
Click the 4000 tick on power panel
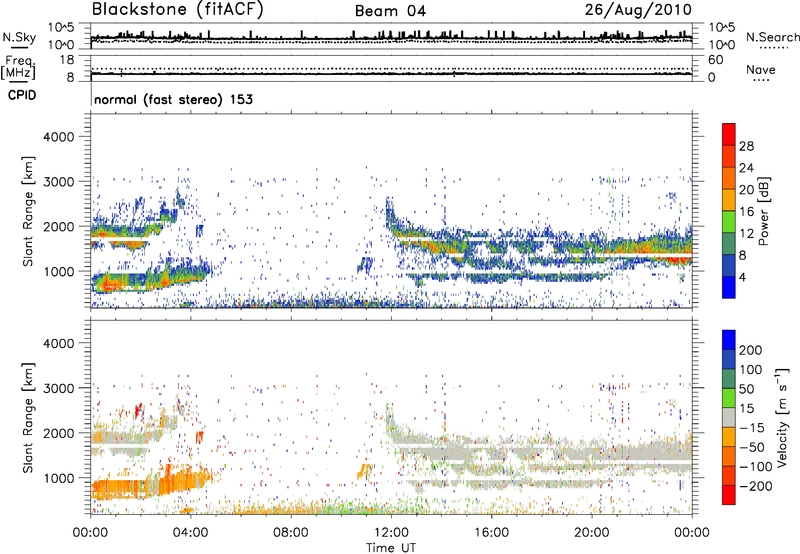pyautogui.click(x=59, y=137)
